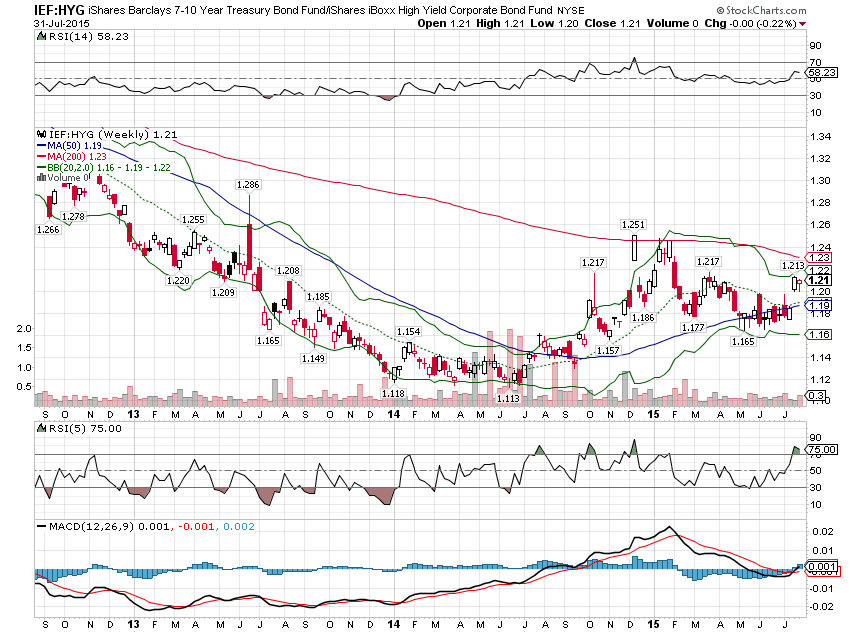The height and width of the screenshot is (633, 850).
Task: Click the blue 1.19 axis tag
Action: [820, 305]
